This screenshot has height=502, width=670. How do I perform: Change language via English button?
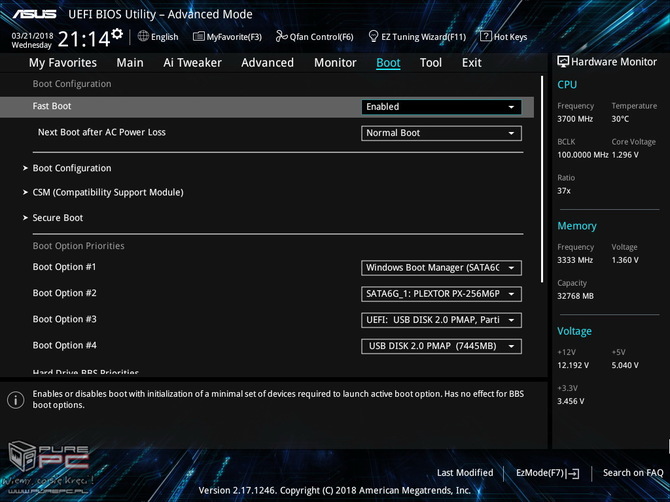point(165,37)
